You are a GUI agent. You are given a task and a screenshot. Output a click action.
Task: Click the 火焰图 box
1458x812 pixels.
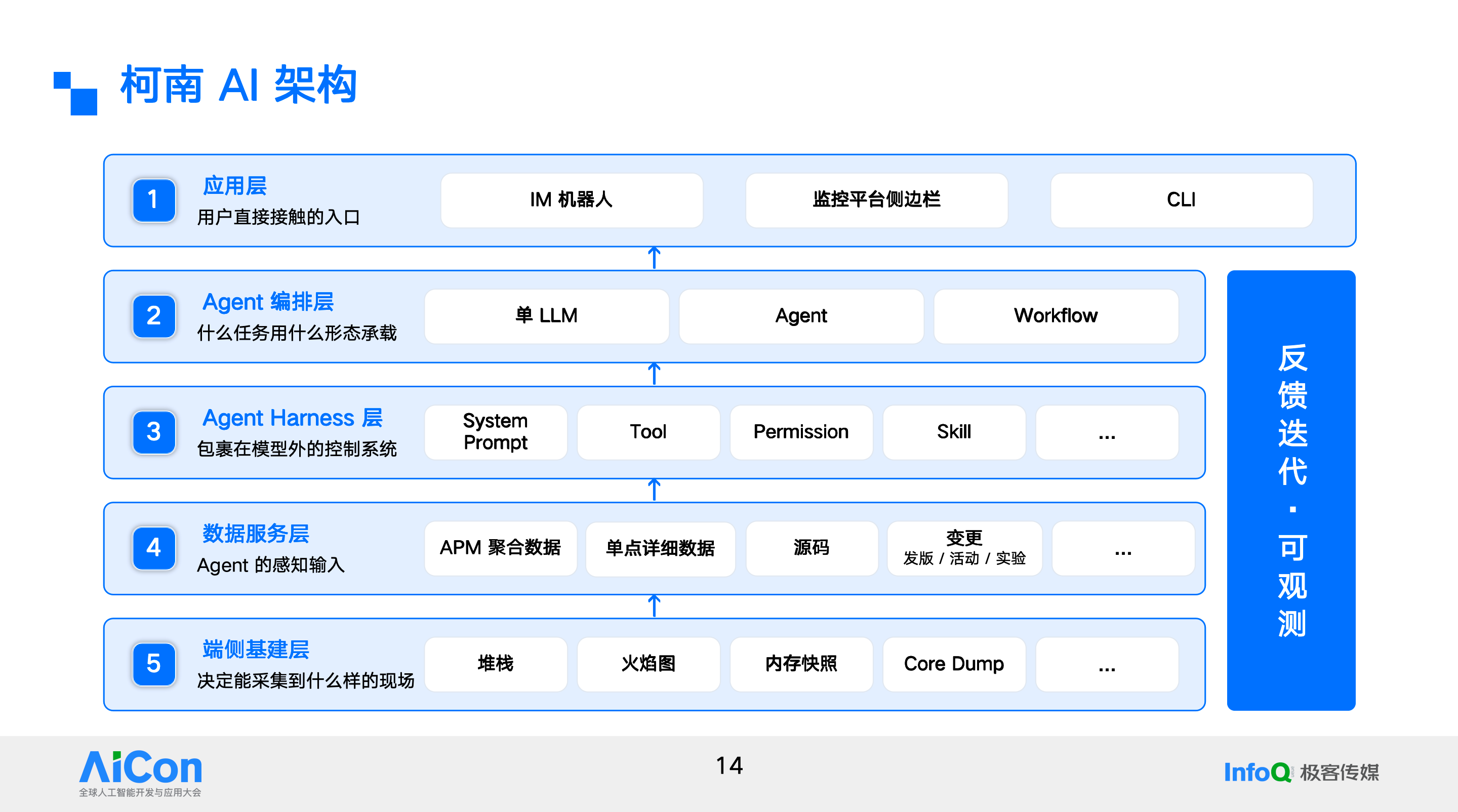point(649,664)
